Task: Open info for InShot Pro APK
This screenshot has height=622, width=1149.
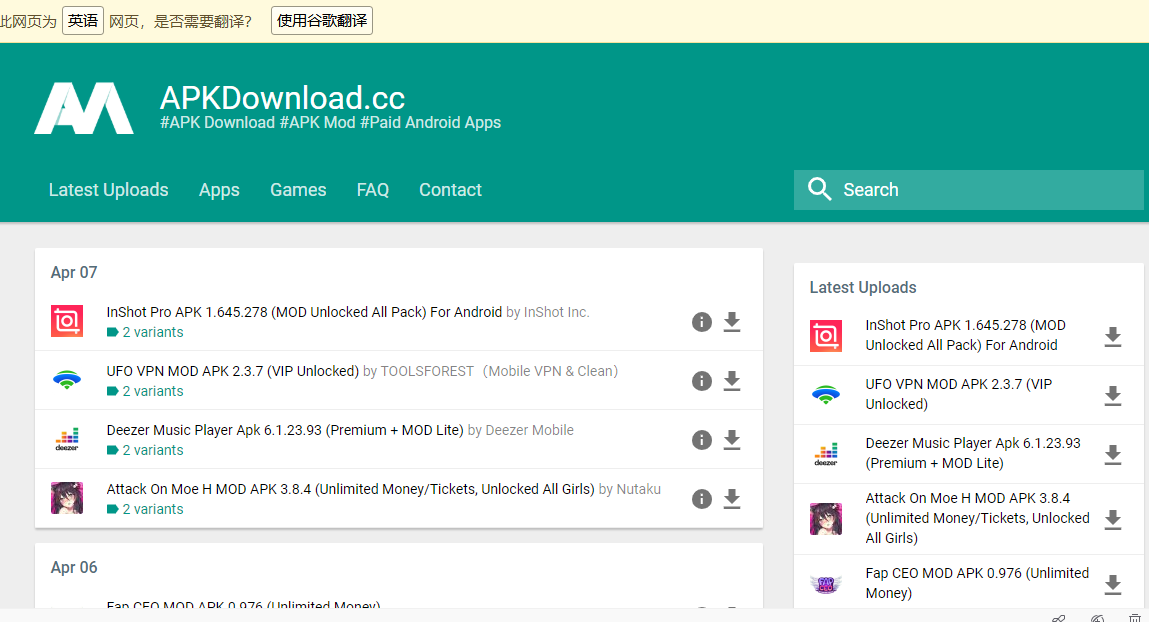Action: point(702,322)
